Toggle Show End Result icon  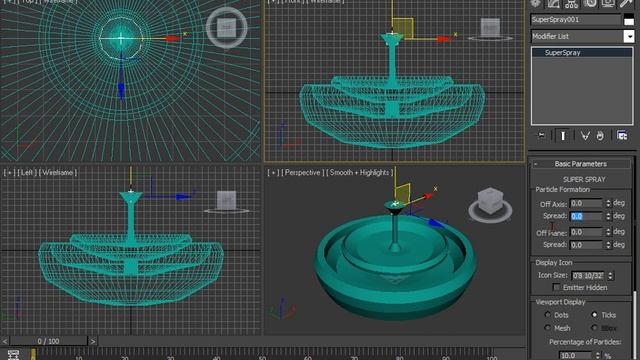[x=563, y=136]
